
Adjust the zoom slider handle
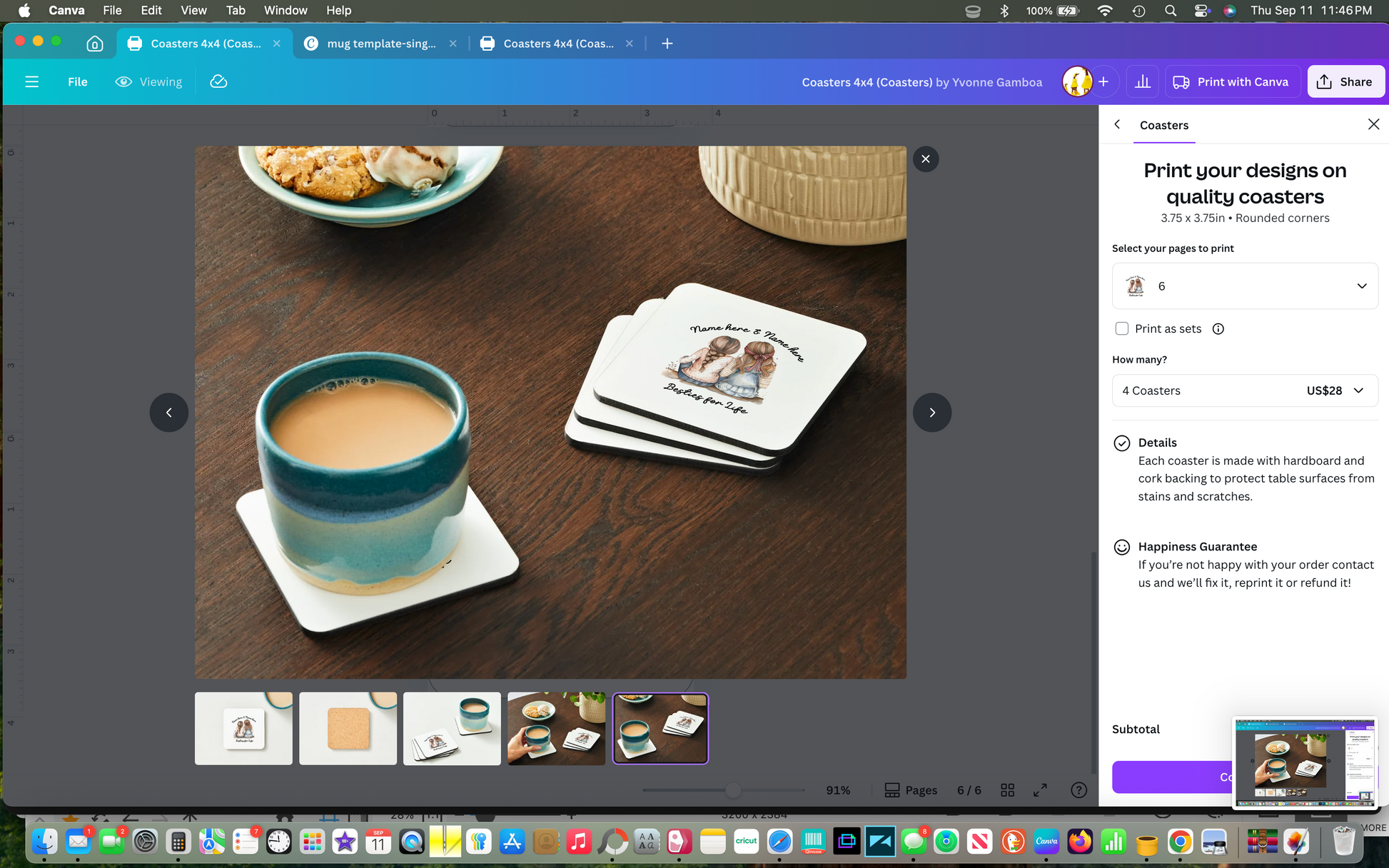733,789
